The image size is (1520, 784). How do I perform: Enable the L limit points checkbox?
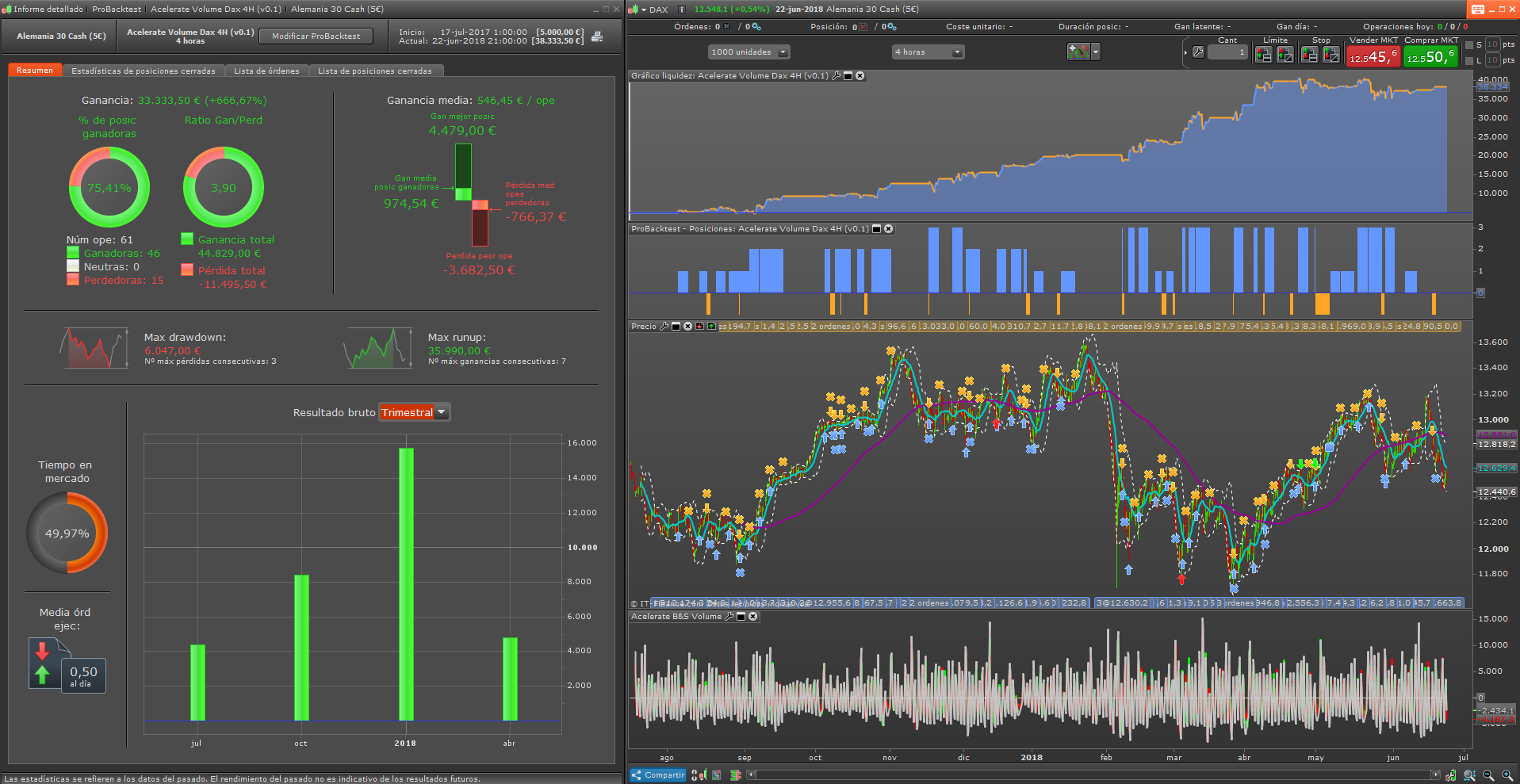coord(1469,61)
